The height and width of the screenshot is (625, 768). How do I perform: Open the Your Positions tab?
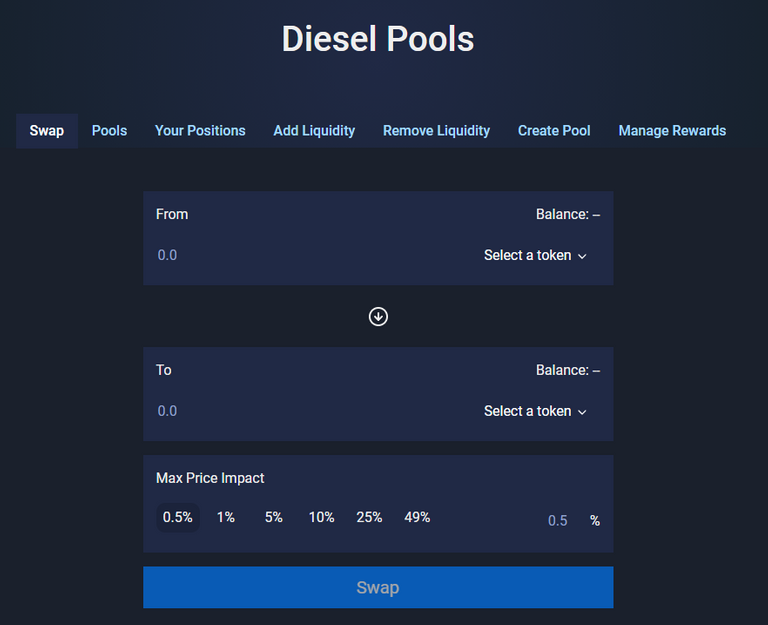coord(200,131)
